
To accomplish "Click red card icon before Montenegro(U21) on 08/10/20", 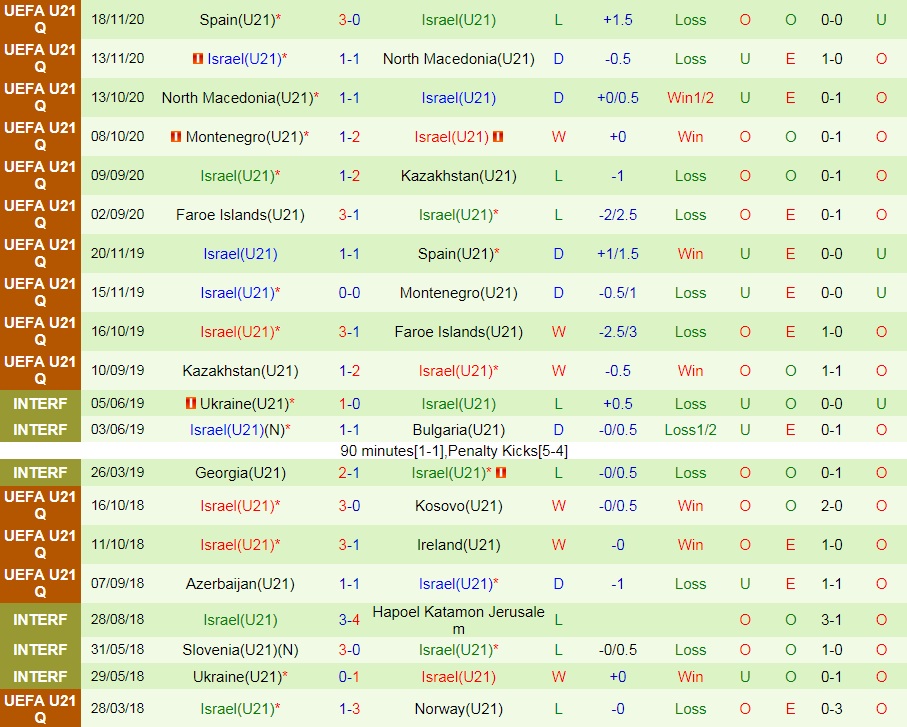I will coord(176,136).
